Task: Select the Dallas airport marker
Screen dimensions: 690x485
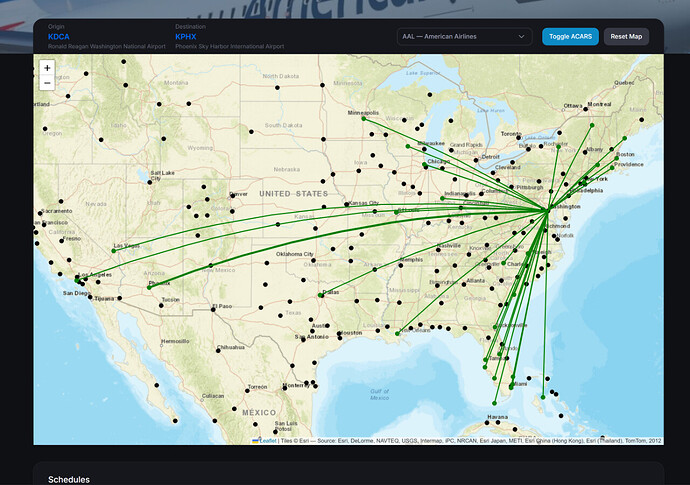Action: (321, 295)
